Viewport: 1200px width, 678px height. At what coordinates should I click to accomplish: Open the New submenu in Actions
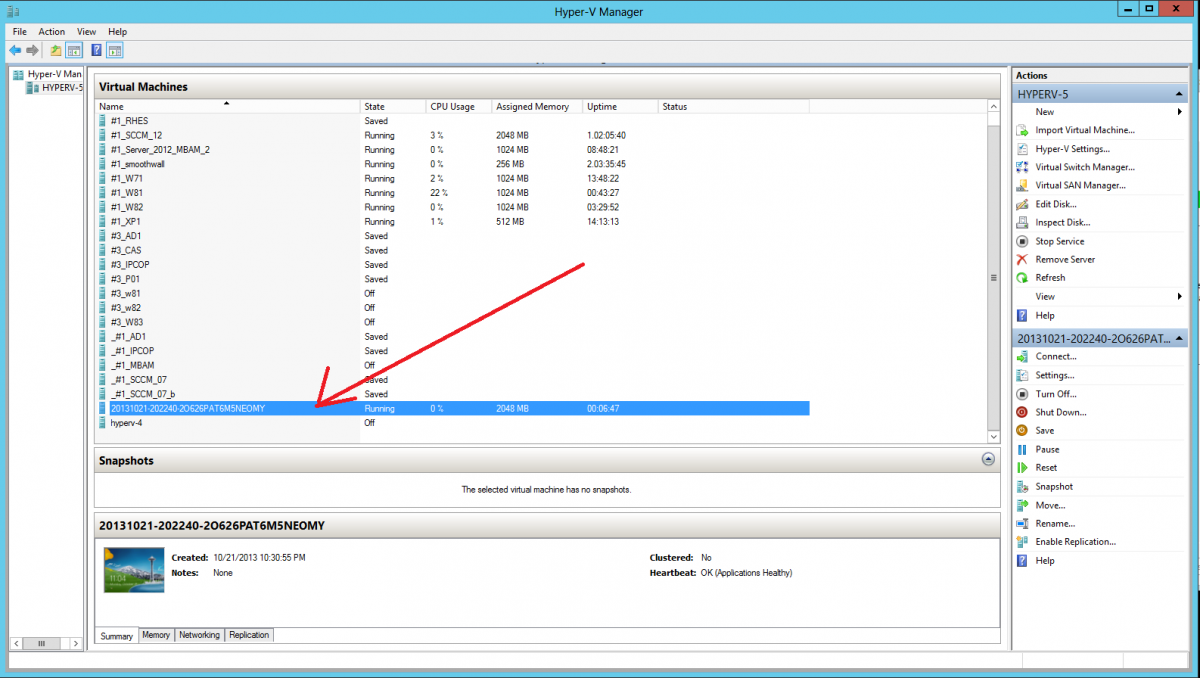click(x=1100, y=112)
